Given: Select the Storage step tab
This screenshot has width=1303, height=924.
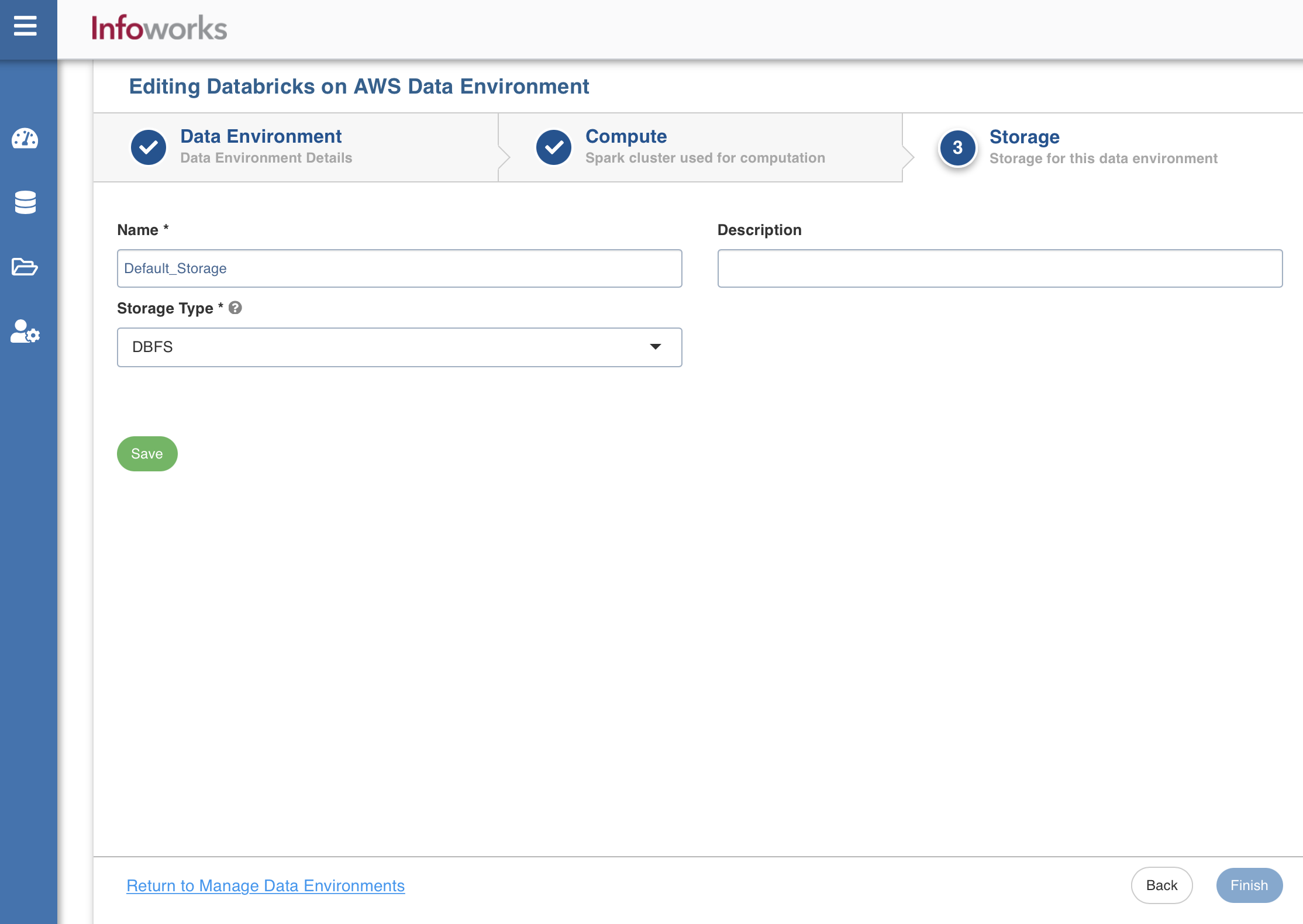Looking at the screenshot, I should (1102, 147).
